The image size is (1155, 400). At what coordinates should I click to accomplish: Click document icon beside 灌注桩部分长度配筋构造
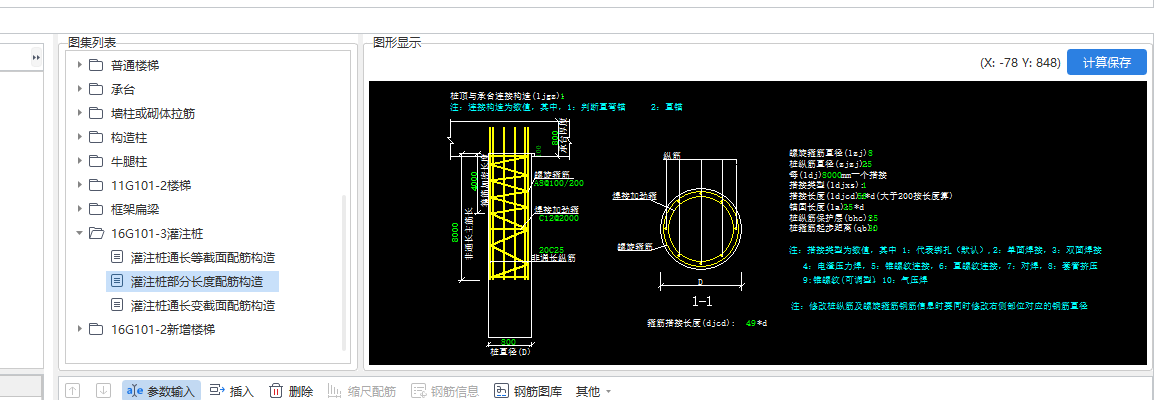(116, 281)
